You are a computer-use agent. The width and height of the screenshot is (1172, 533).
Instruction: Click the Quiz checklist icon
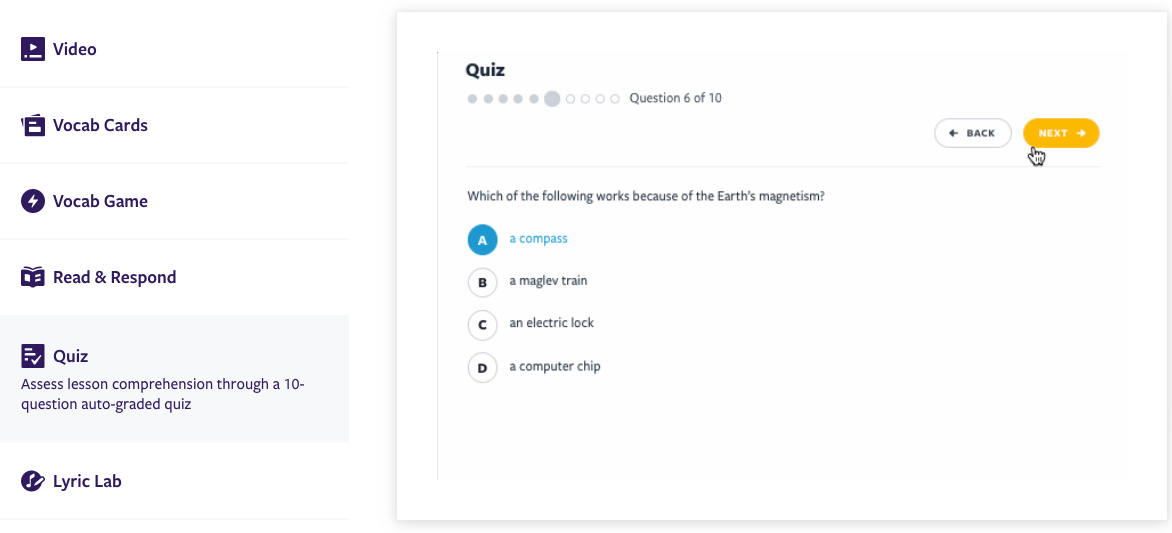pyautogui.click(x=33, y=356)
